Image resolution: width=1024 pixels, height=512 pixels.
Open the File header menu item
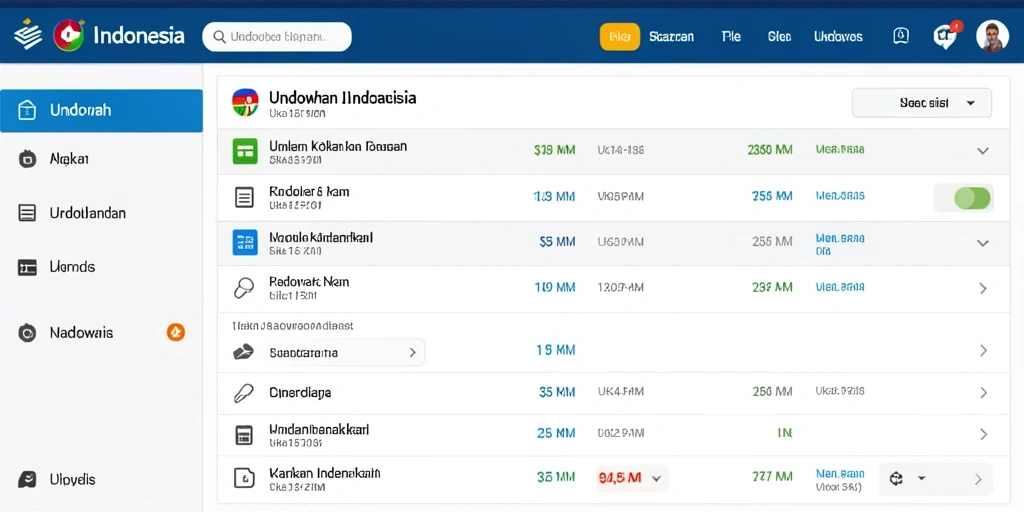coord(731,37)
